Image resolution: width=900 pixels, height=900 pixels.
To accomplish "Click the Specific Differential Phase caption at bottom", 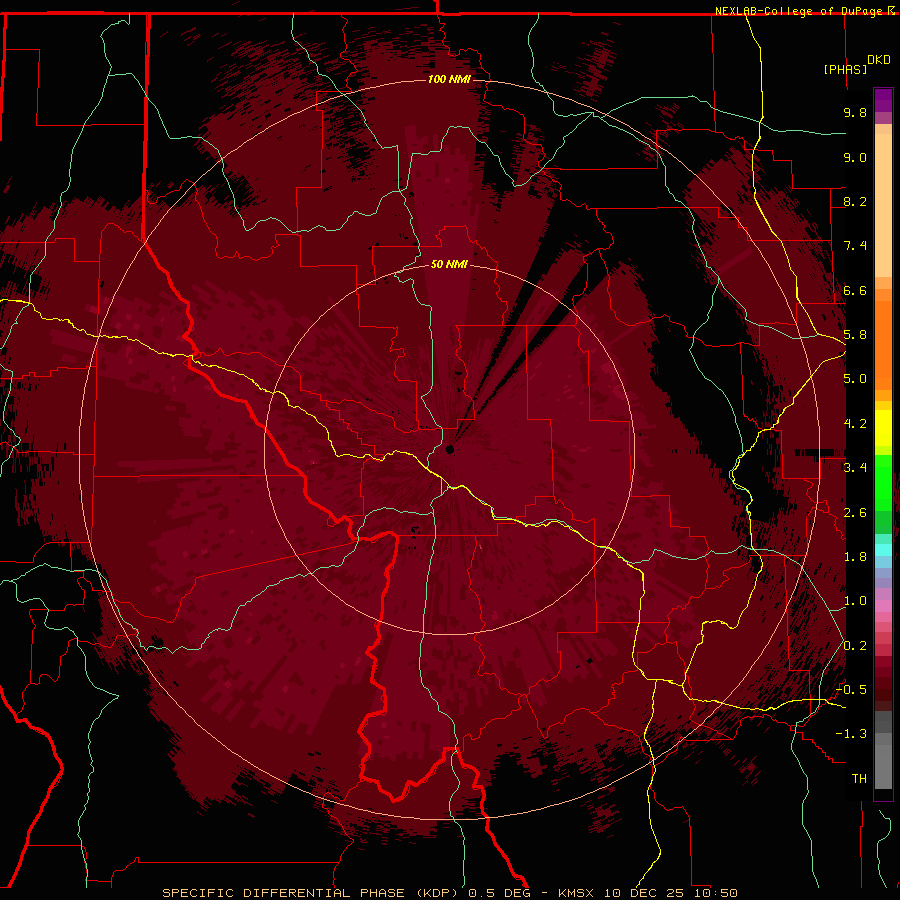I will [449, 893].
